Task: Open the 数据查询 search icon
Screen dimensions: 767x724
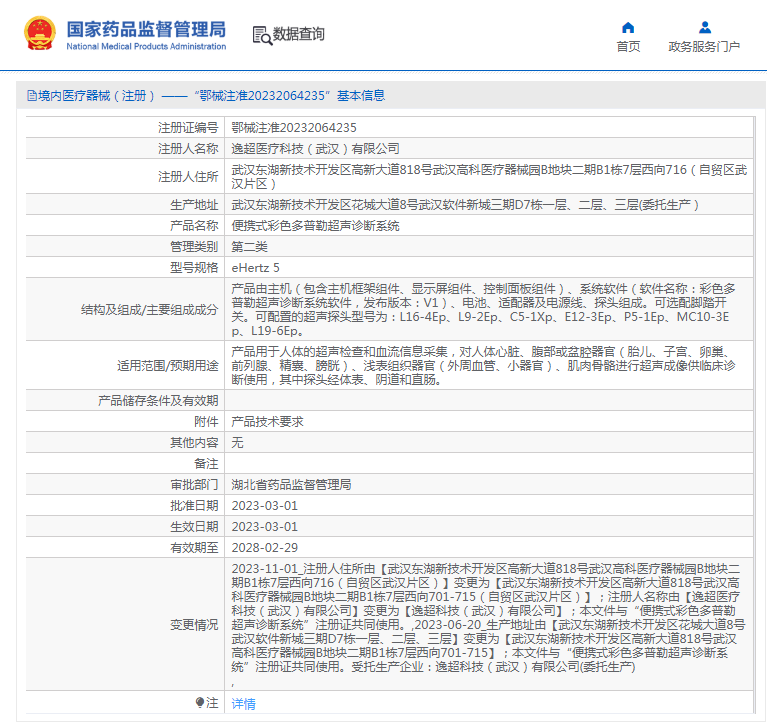Action: click(262, 35)
